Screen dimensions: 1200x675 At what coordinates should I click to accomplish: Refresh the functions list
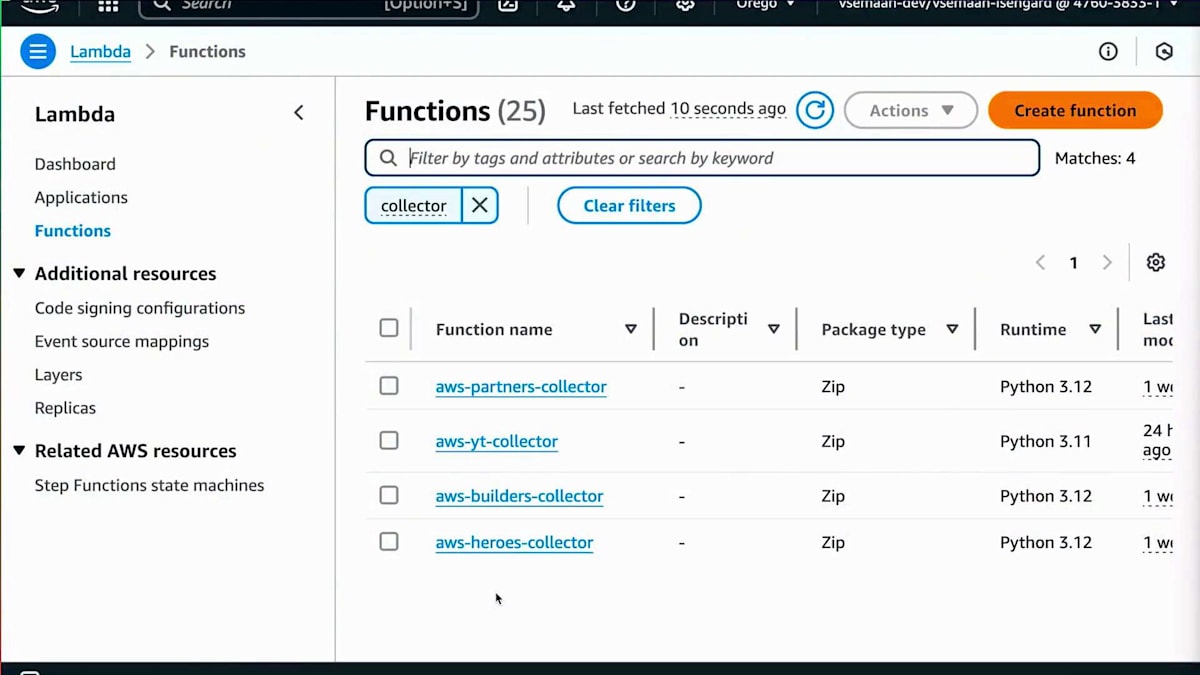pos(815,110)
